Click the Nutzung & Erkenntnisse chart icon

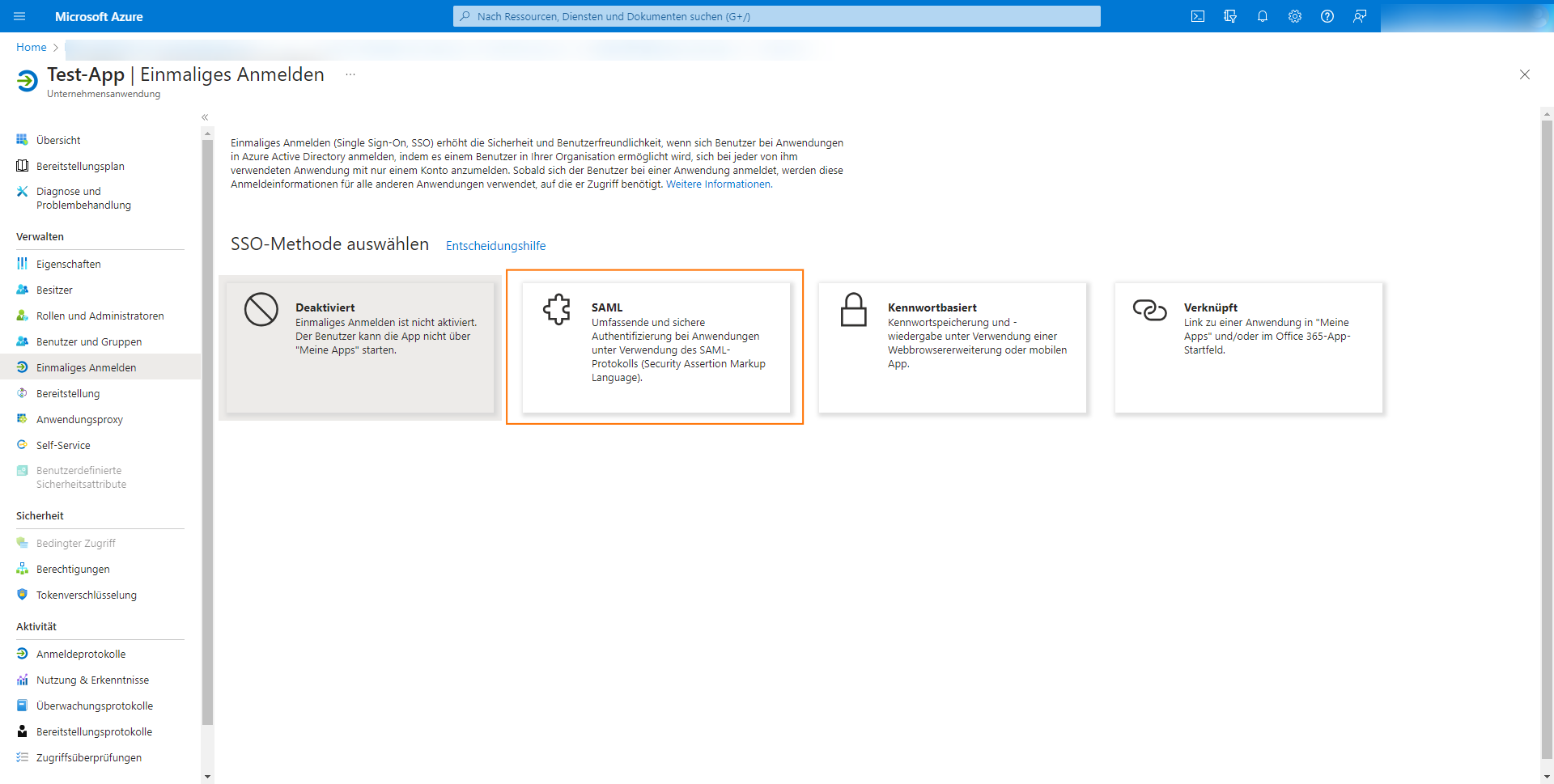pos(22,680)
